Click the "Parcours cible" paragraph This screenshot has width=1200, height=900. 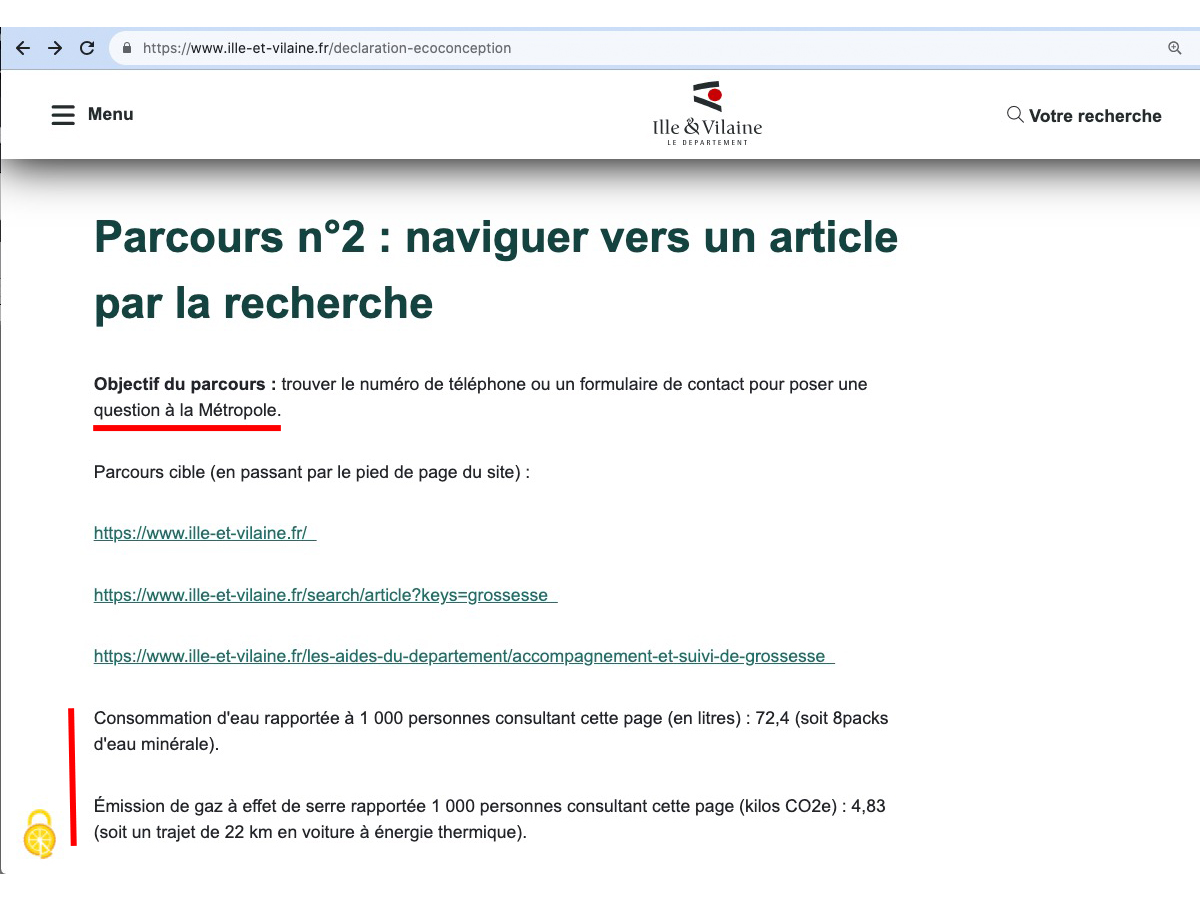click(311, 472)
